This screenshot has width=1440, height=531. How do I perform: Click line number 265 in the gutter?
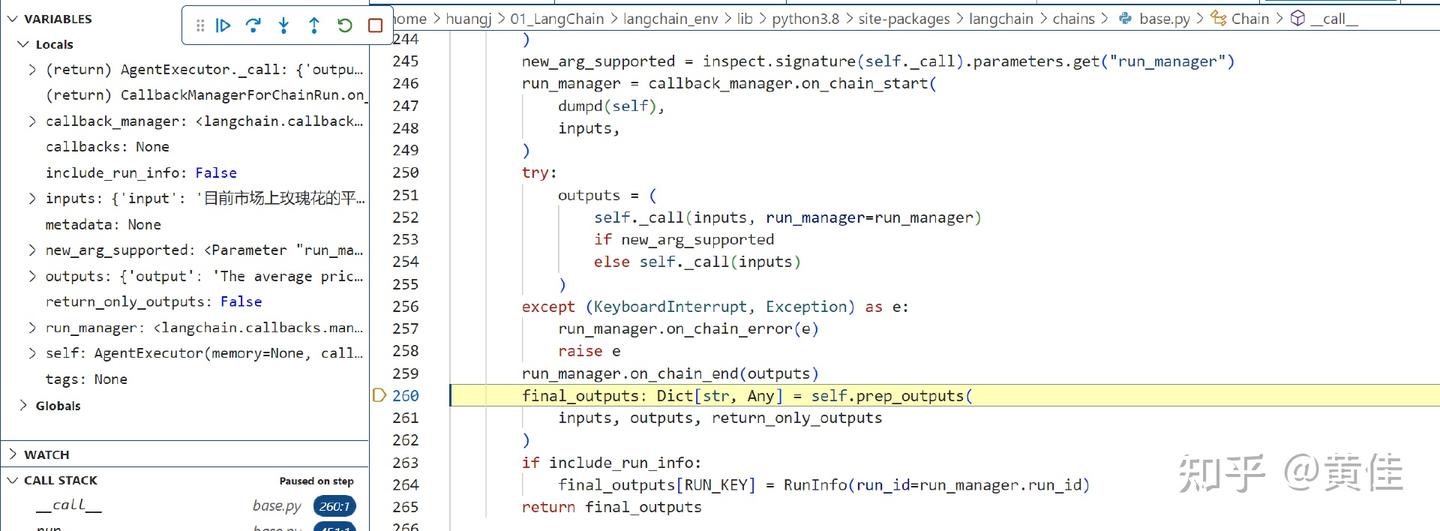(405, 507)
